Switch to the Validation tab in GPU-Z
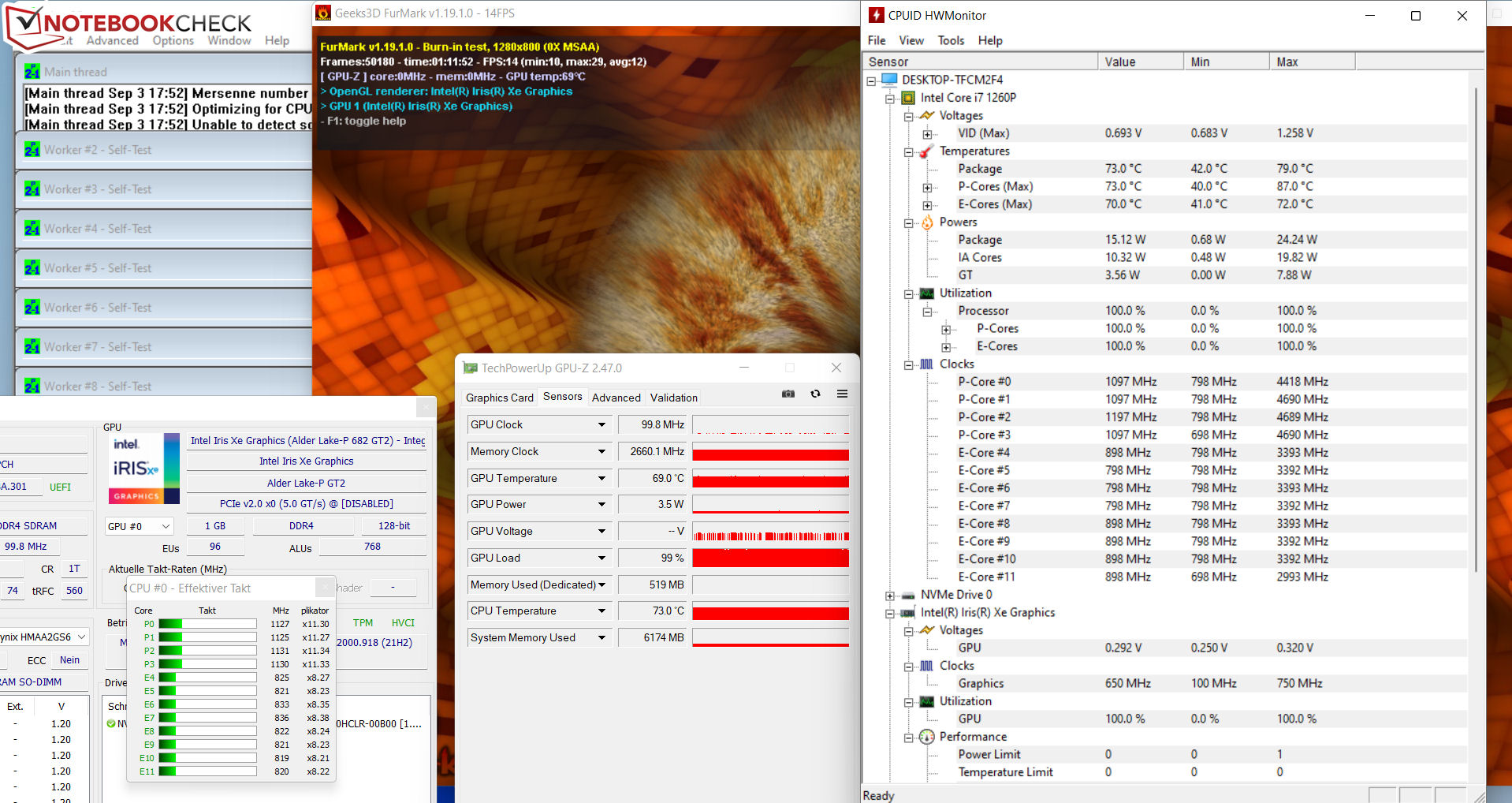This screenshot has width=1512, height=803. click(674, 398)
